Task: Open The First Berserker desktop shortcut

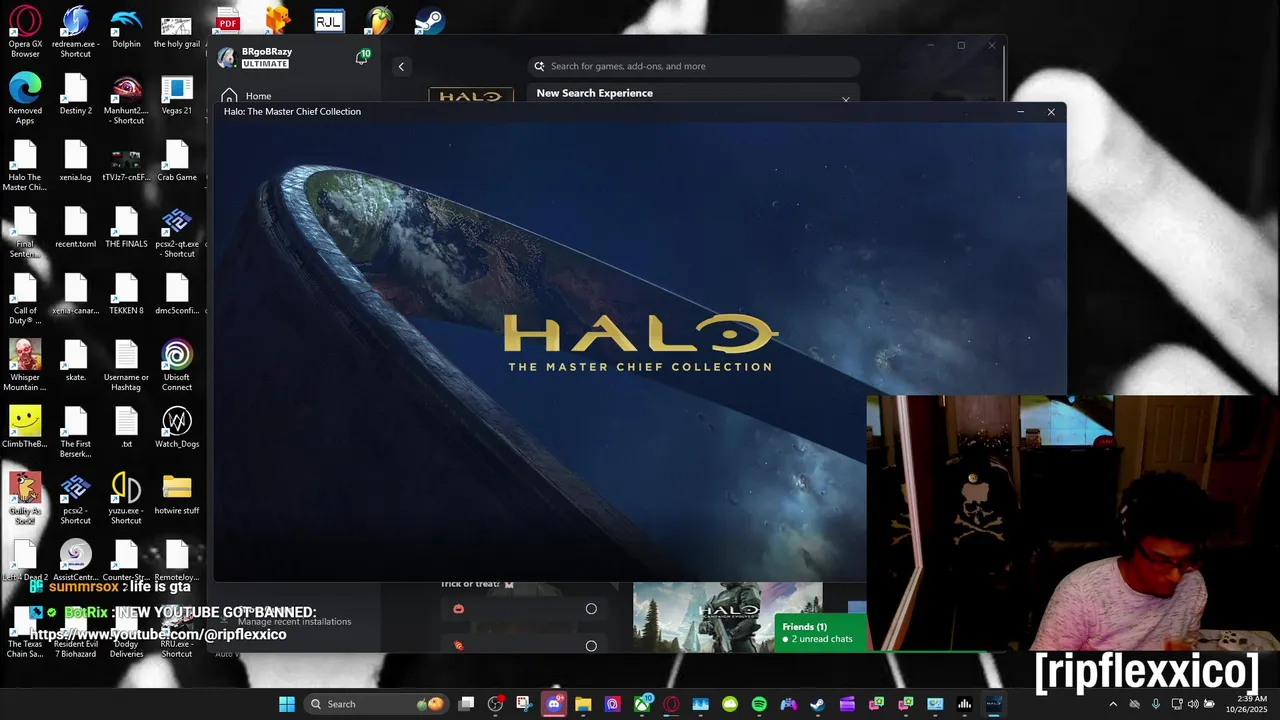Action: 75,432
